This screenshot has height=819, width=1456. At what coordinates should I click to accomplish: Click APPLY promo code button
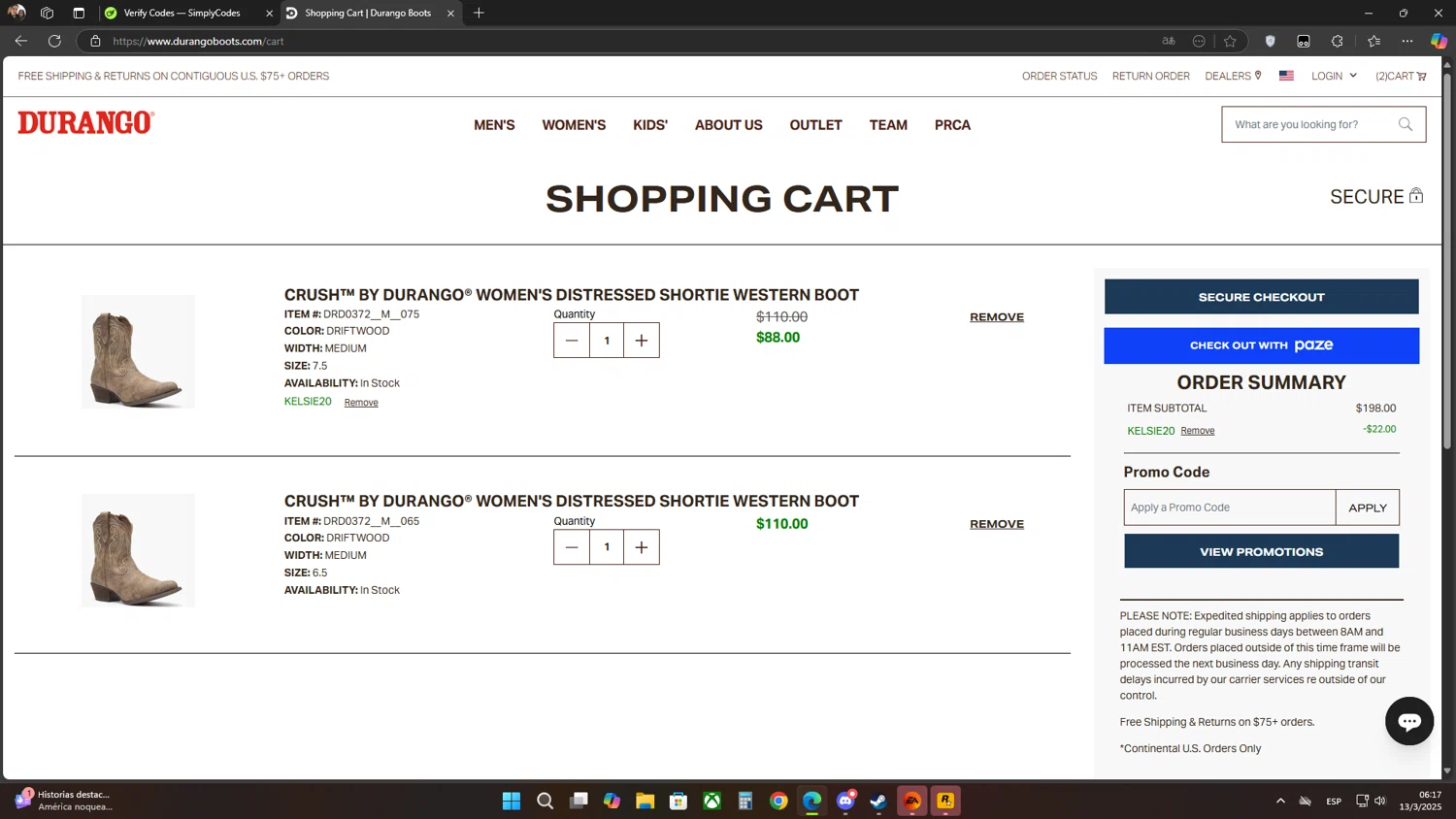pyautogui.click(x=1367, y=508)
